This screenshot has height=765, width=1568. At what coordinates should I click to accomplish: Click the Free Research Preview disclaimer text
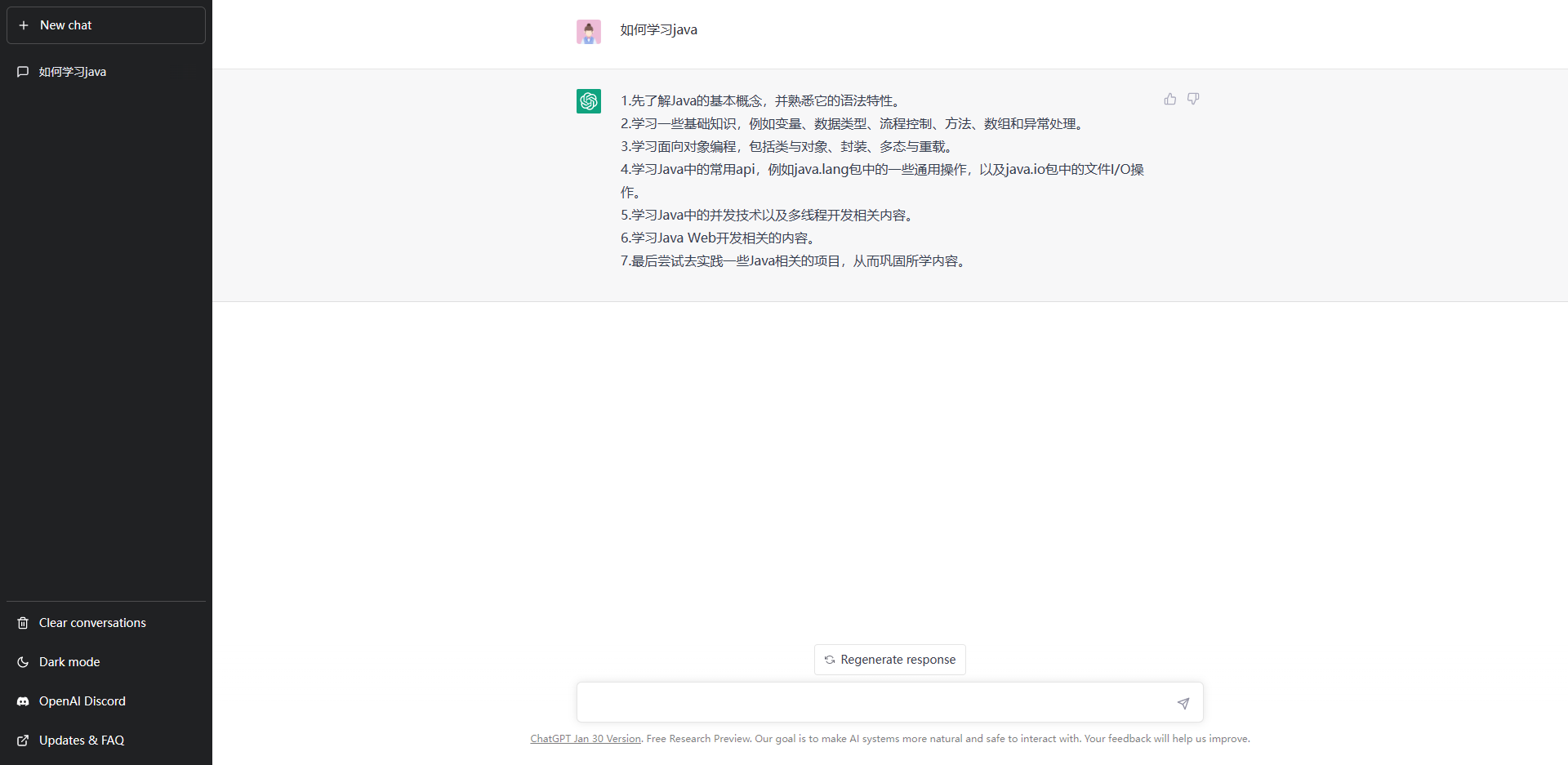(x=948, y=739)
